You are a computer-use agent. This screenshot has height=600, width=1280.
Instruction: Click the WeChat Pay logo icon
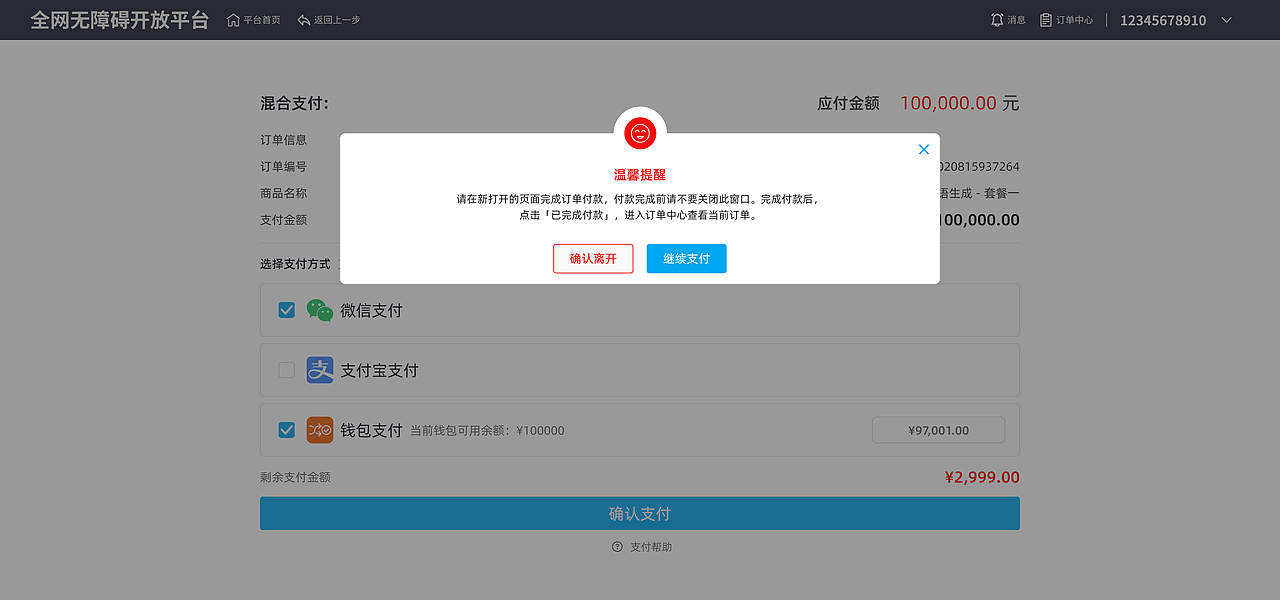coord(320,310)
